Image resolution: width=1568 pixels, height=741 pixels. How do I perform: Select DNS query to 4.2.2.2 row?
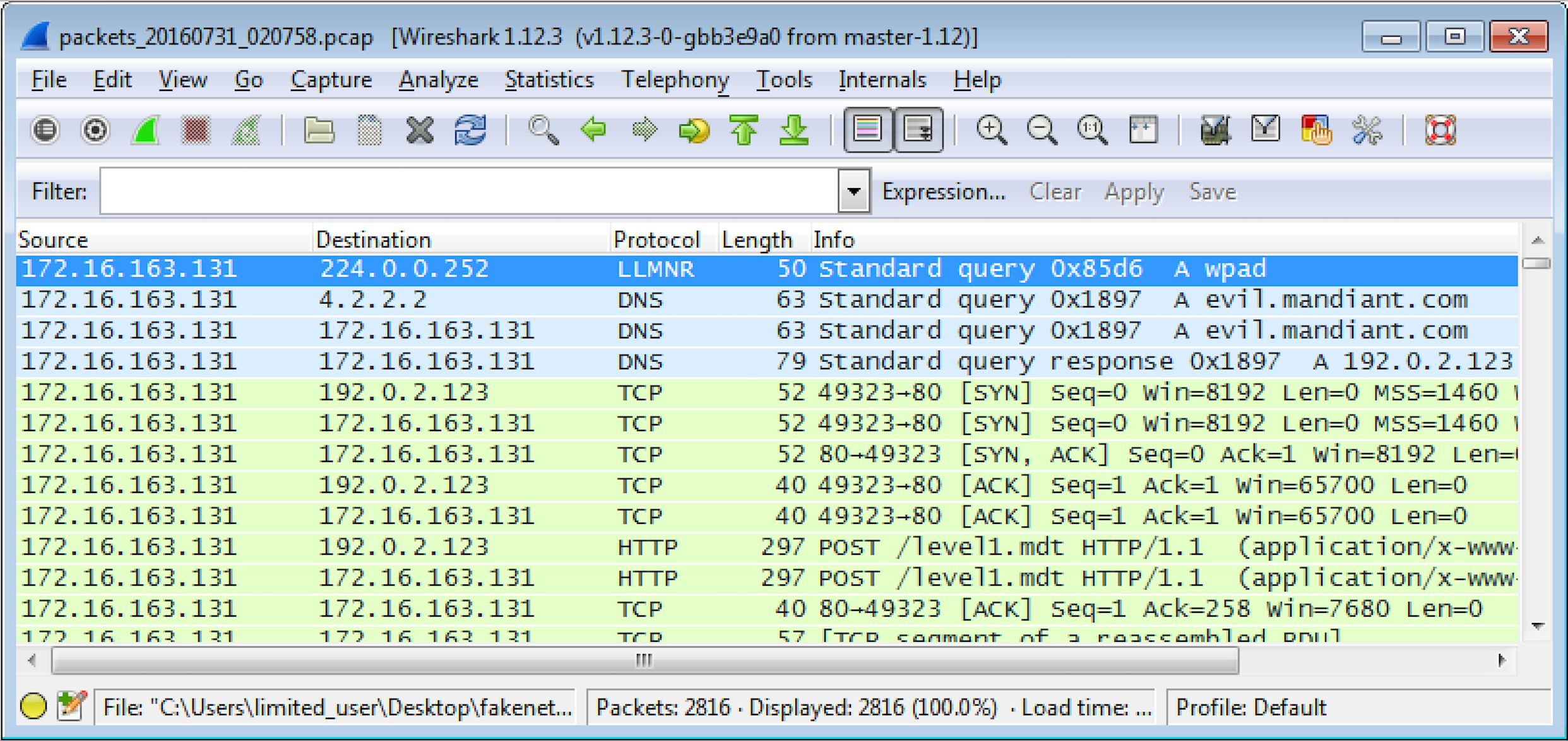pos(767,300)
